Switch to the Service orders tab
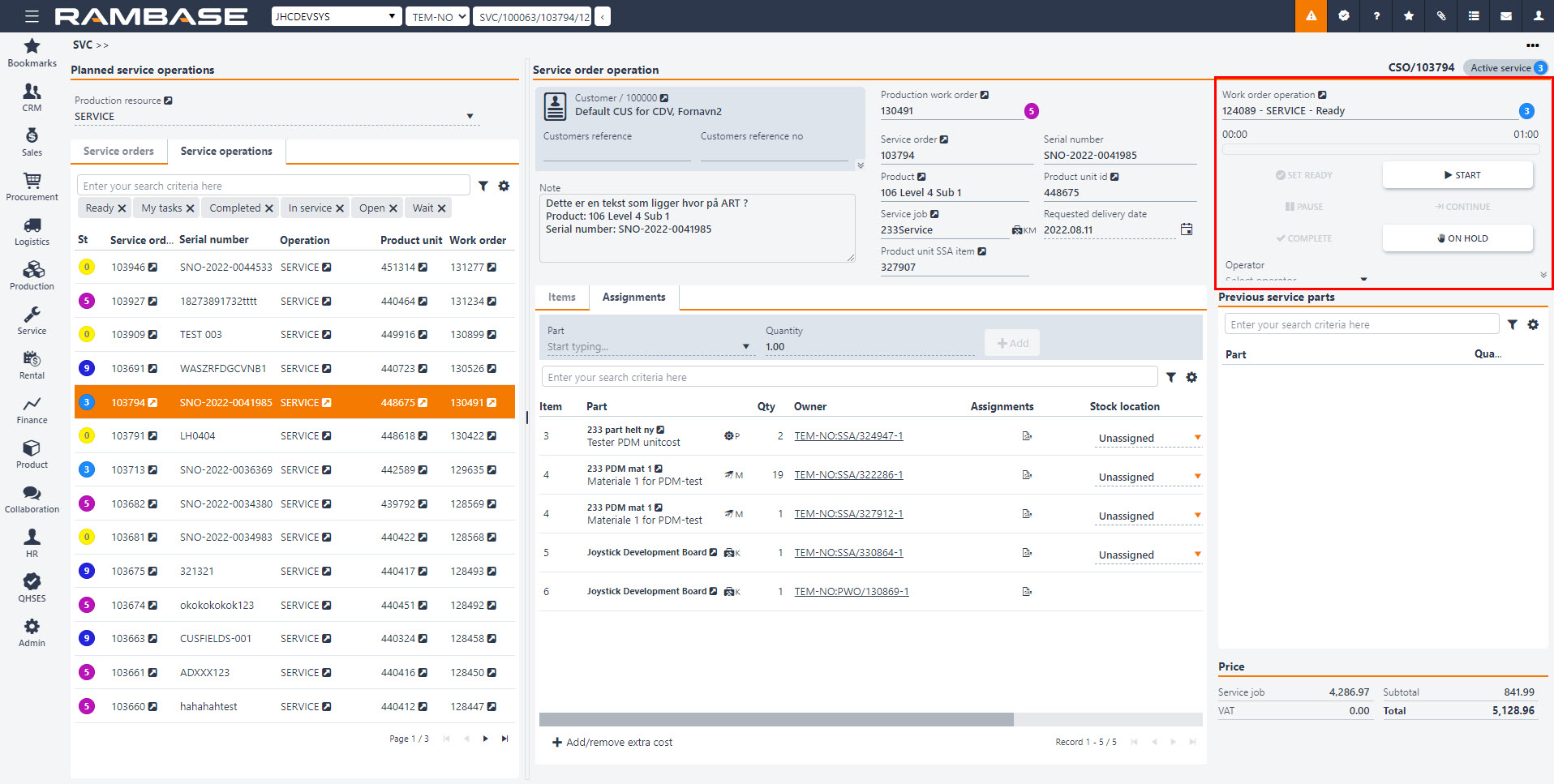Viewport: 1554px width, 784px height. click(118, 152)
